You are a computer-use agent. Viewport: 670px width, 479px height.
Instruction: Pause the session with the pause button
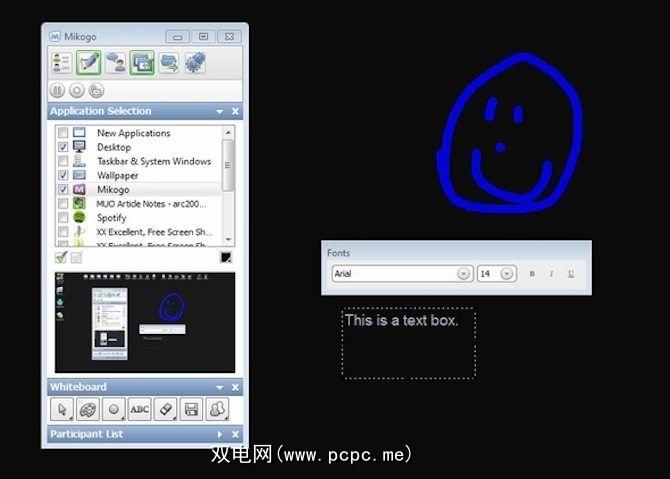pyautogui.click(x=57, y=91)
